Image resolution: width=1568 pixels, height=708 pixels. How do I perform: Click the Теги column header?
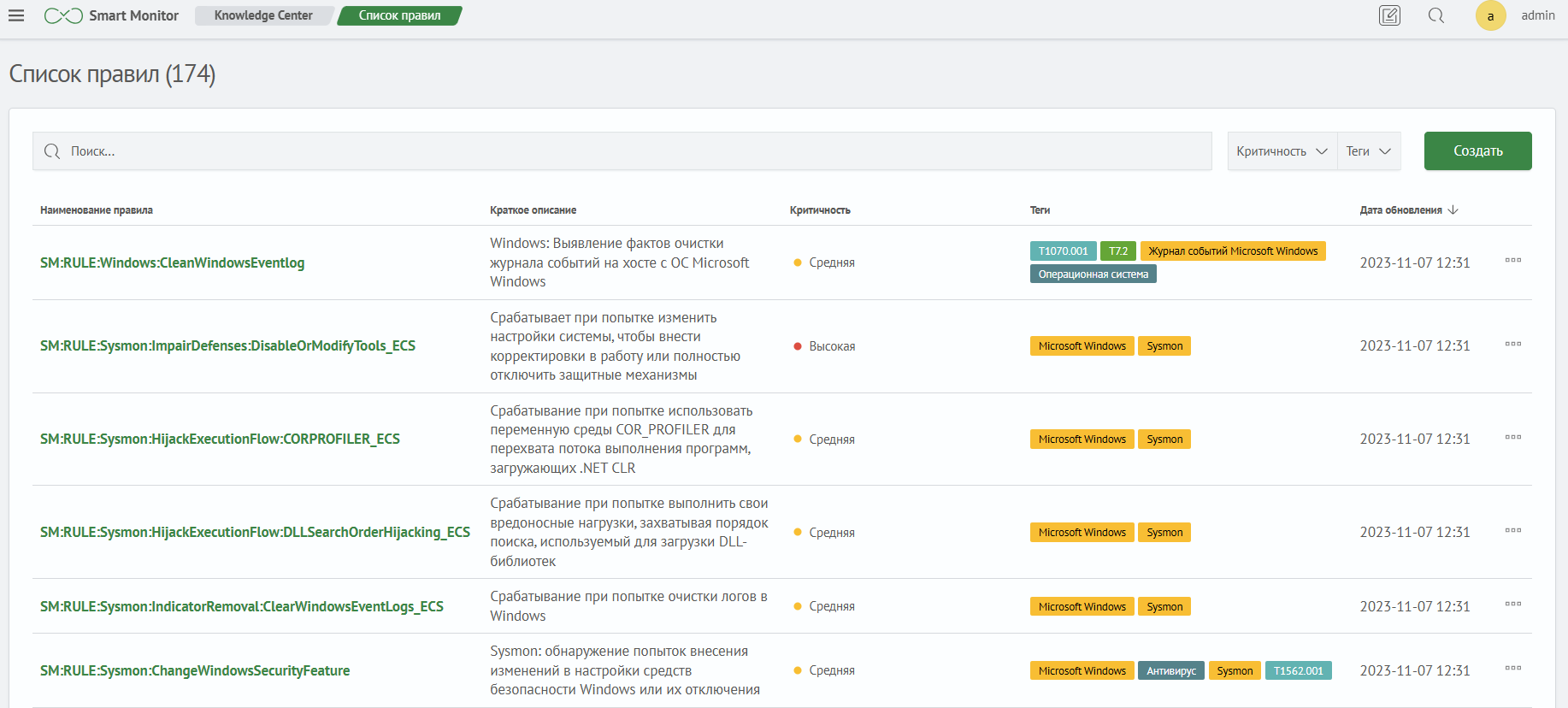[x=1040, y=209]
